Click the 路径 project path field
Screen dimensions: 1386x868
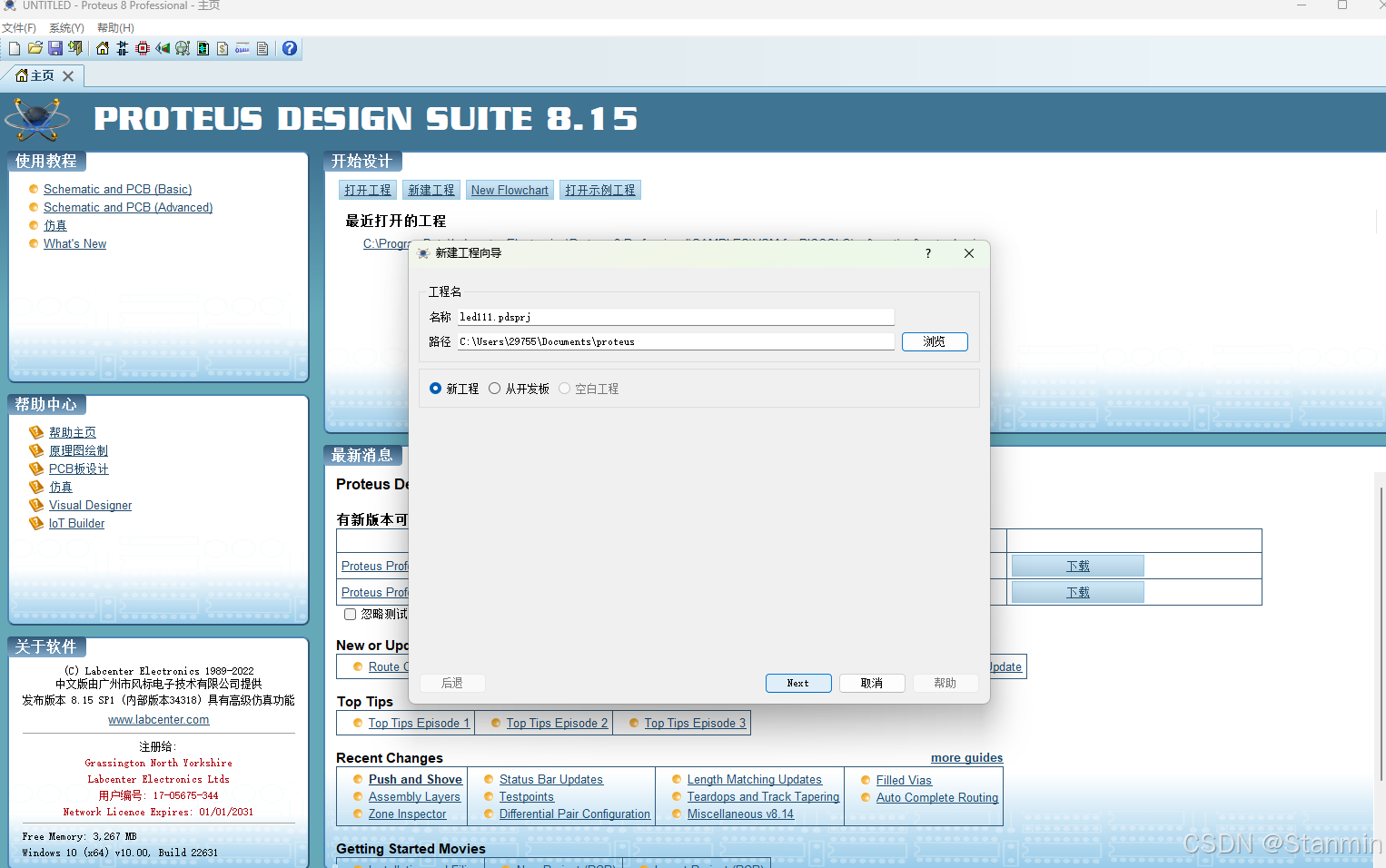pos(676,341)
